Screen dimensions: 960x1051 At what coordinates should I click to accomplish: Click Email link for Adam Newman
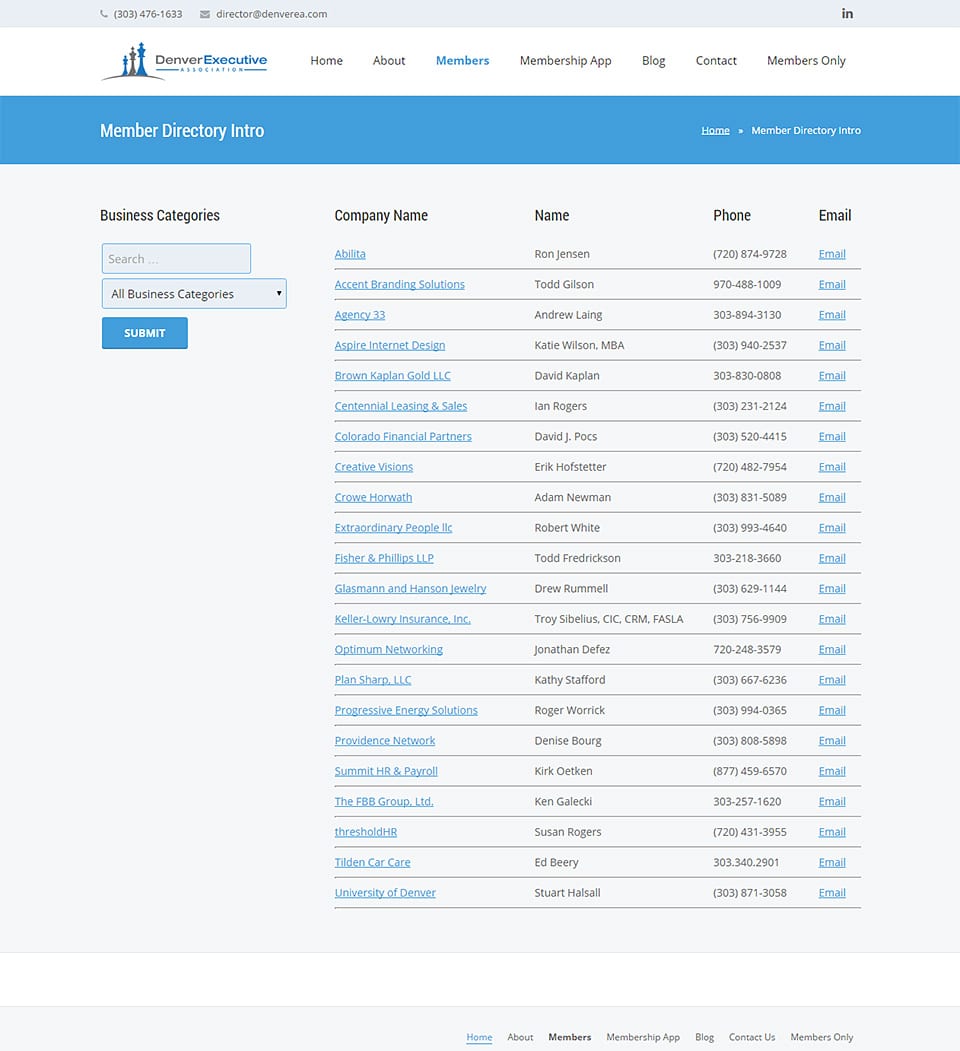(832, 497)
